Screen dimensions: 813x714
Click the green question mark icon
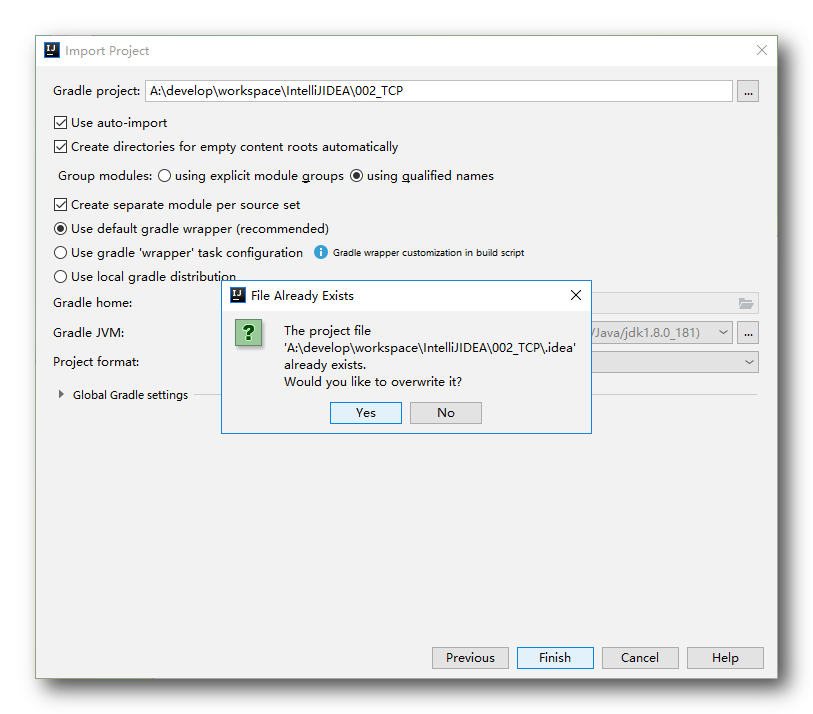pos(248,332)
